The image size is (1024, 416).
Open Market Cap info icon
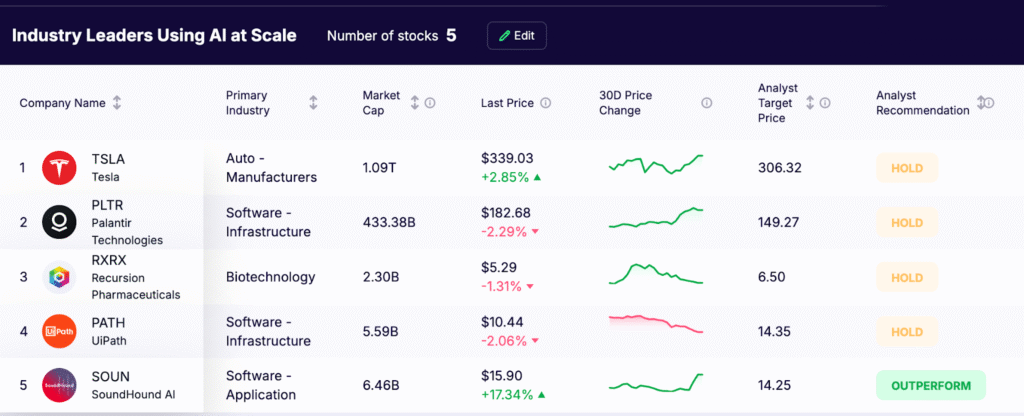pos(430,103)
